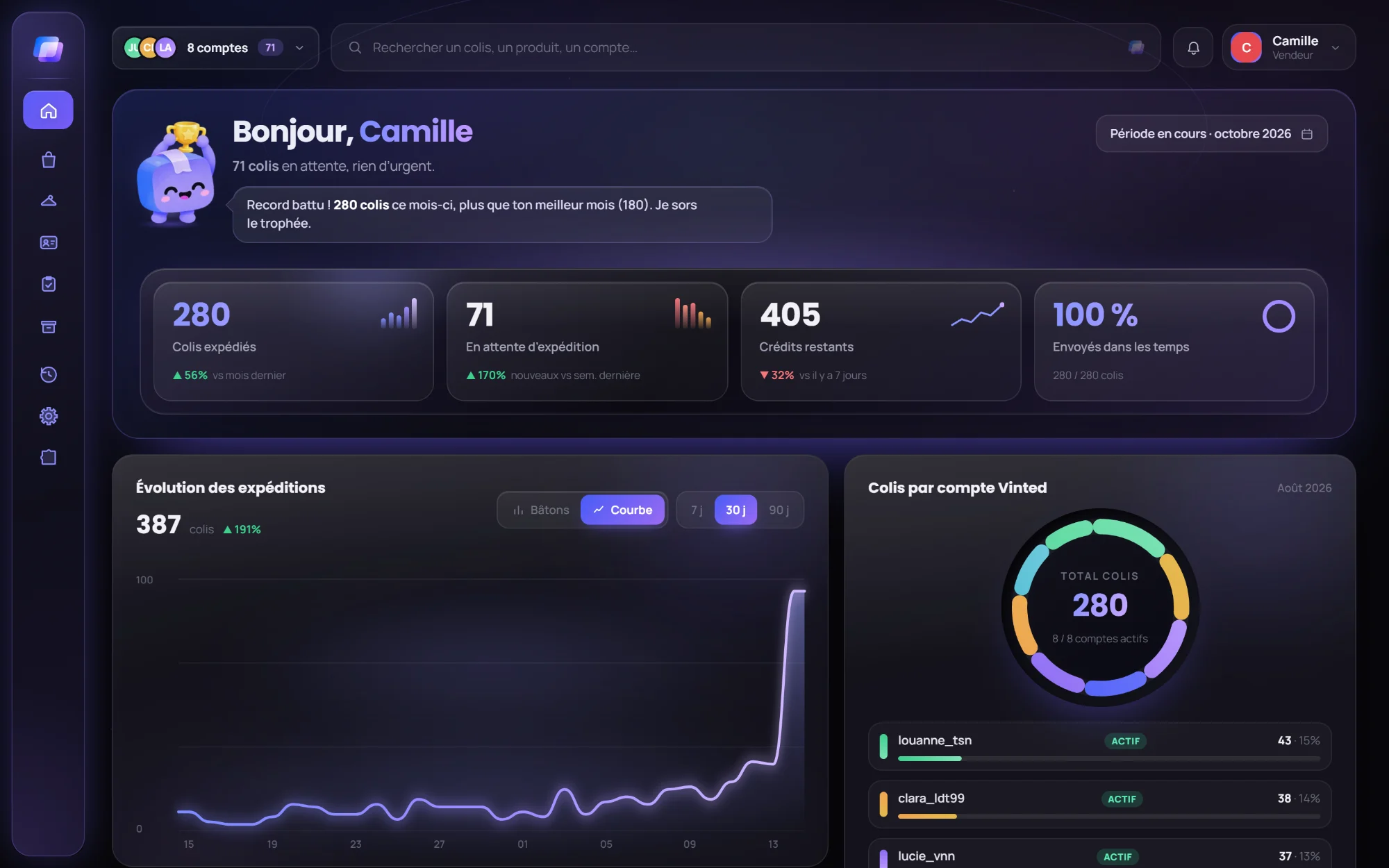Viewport: 1389px width, 868px height.
Task: Select the 30 j time range
Action: pyautogui.click(x=735, y=510)
